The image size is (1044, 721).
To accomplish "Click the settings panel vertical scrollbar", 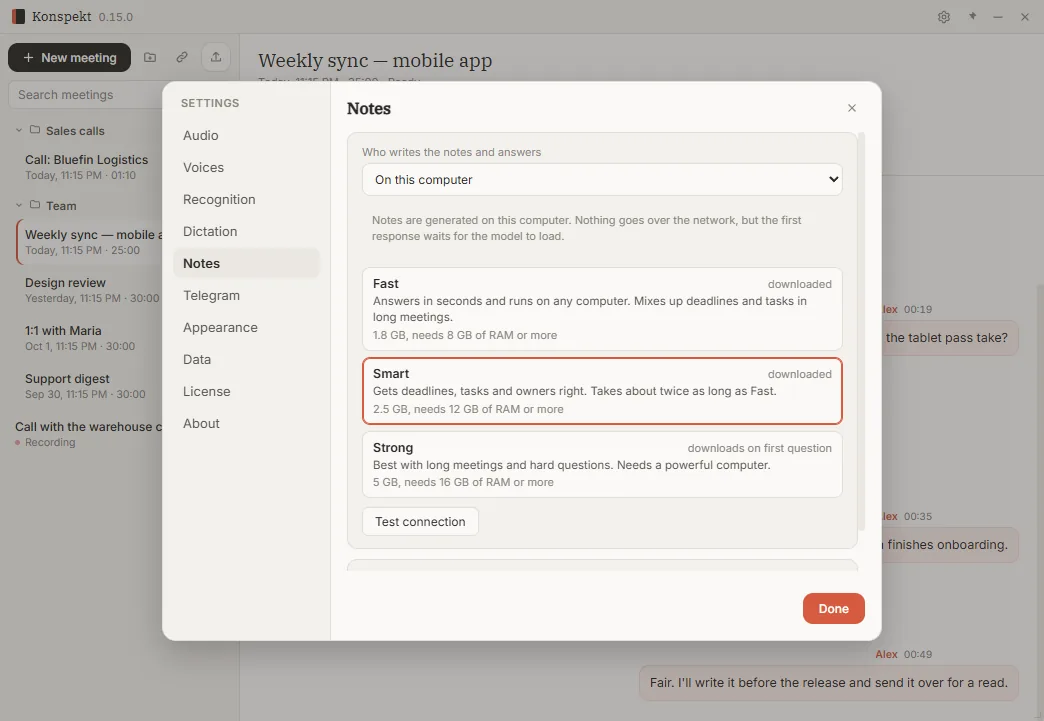I will 862,331.
